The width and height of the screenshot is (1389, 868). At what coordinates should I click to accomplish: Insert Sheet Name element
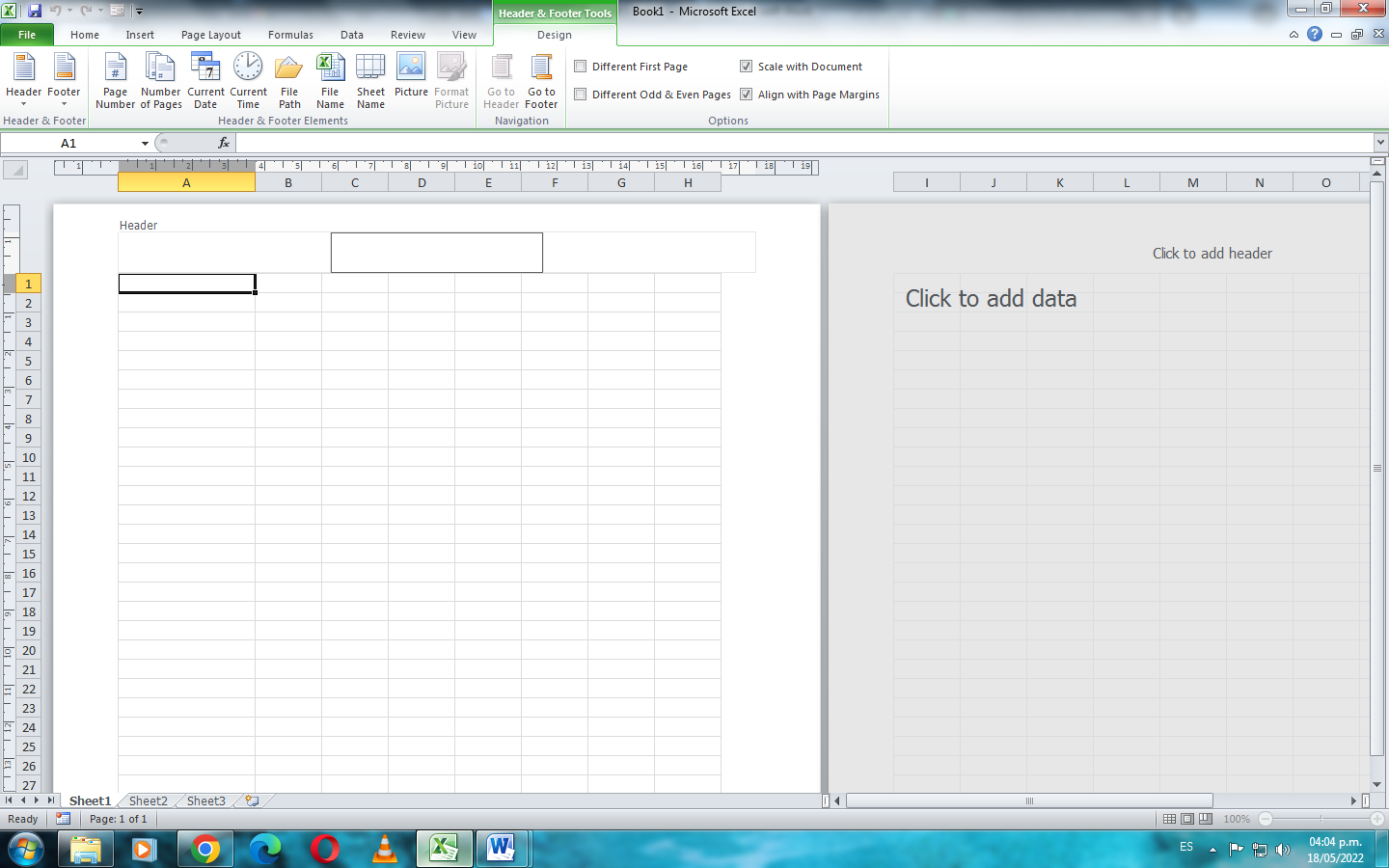coord(370,80)
